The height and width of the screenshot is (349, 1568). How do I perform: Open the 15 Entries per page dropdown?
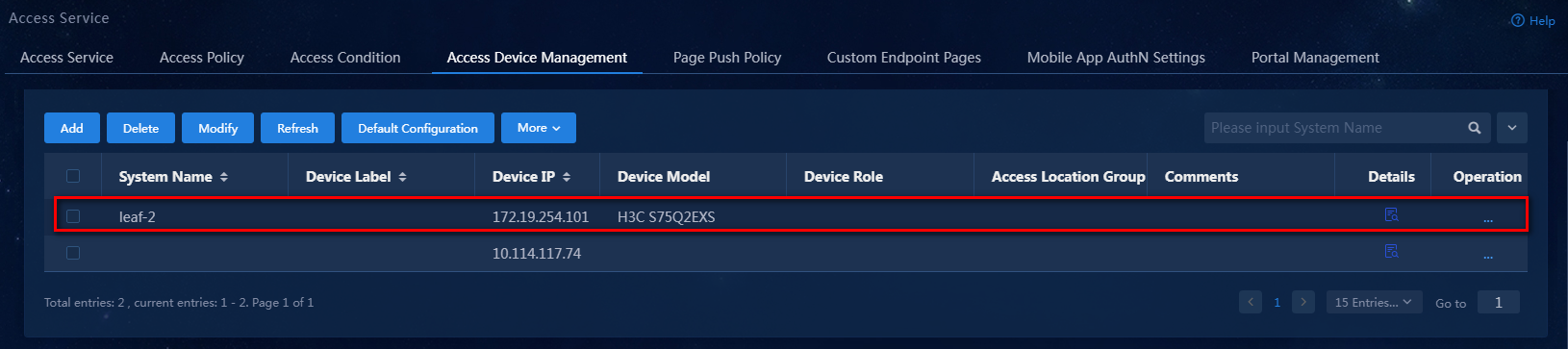point(1373,302)
